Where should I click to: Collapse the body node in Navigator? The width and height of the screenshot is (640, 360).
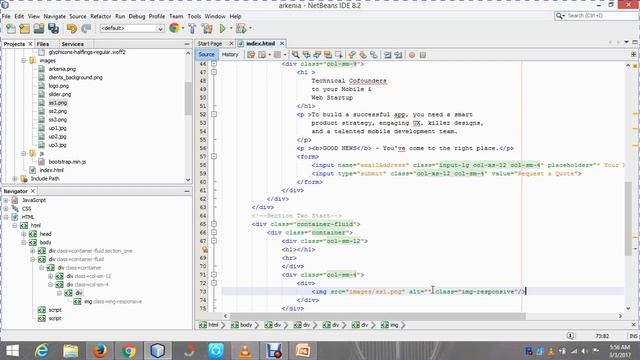[24, 242]
